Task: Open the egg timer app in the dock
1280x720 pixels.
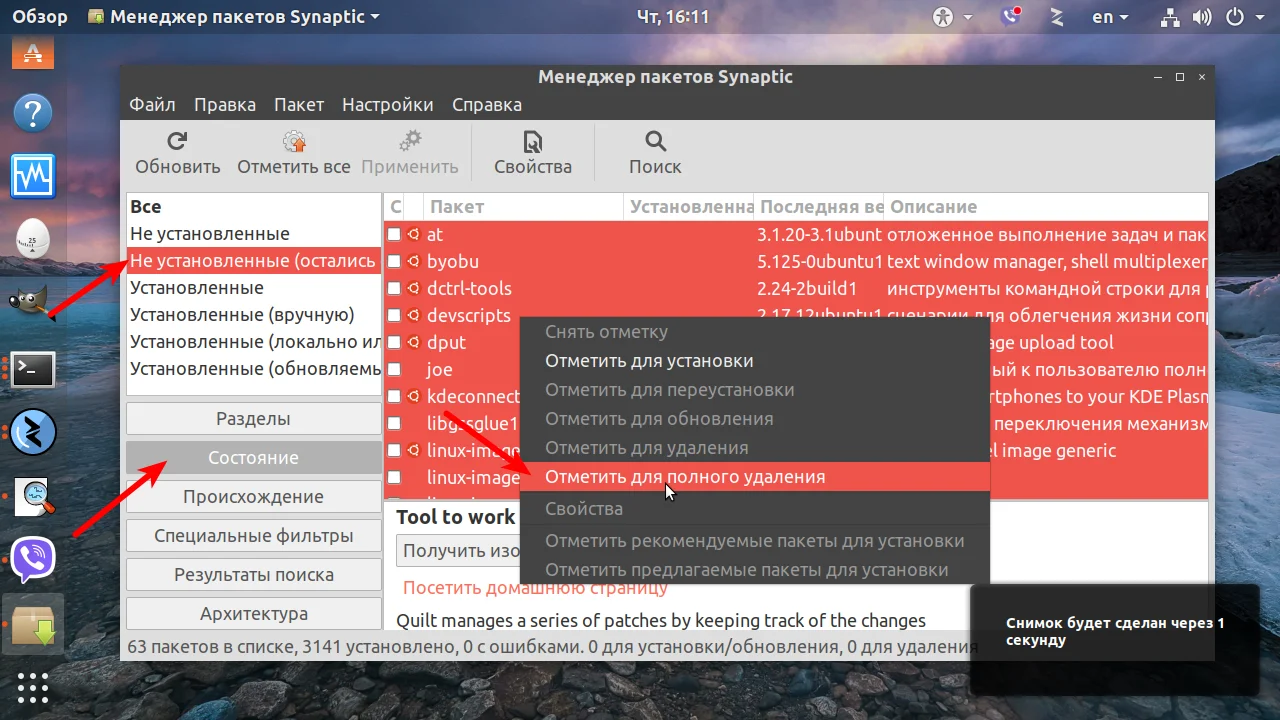Action: pyautogui.click(x=33, y=239)
